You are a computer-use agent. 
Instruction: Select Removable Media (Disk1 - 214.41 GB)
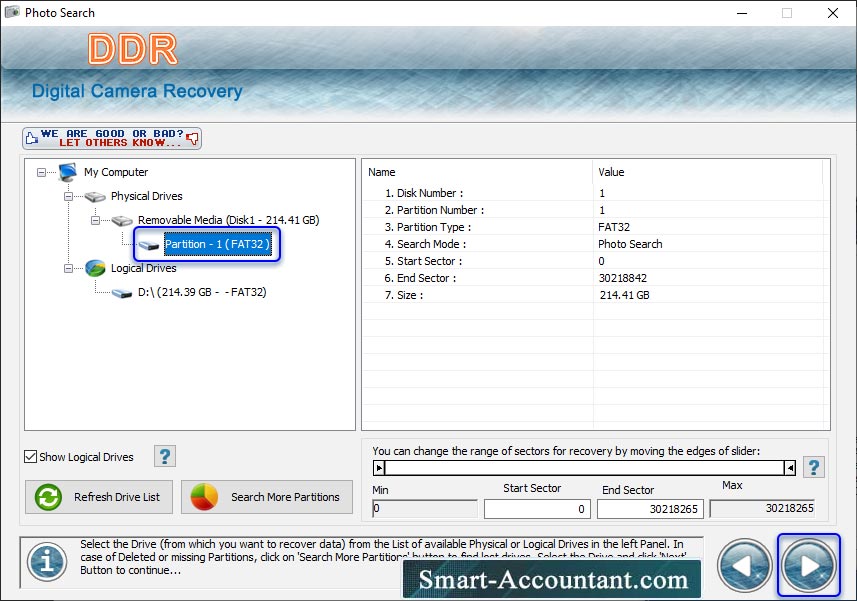tap(228, 220)
